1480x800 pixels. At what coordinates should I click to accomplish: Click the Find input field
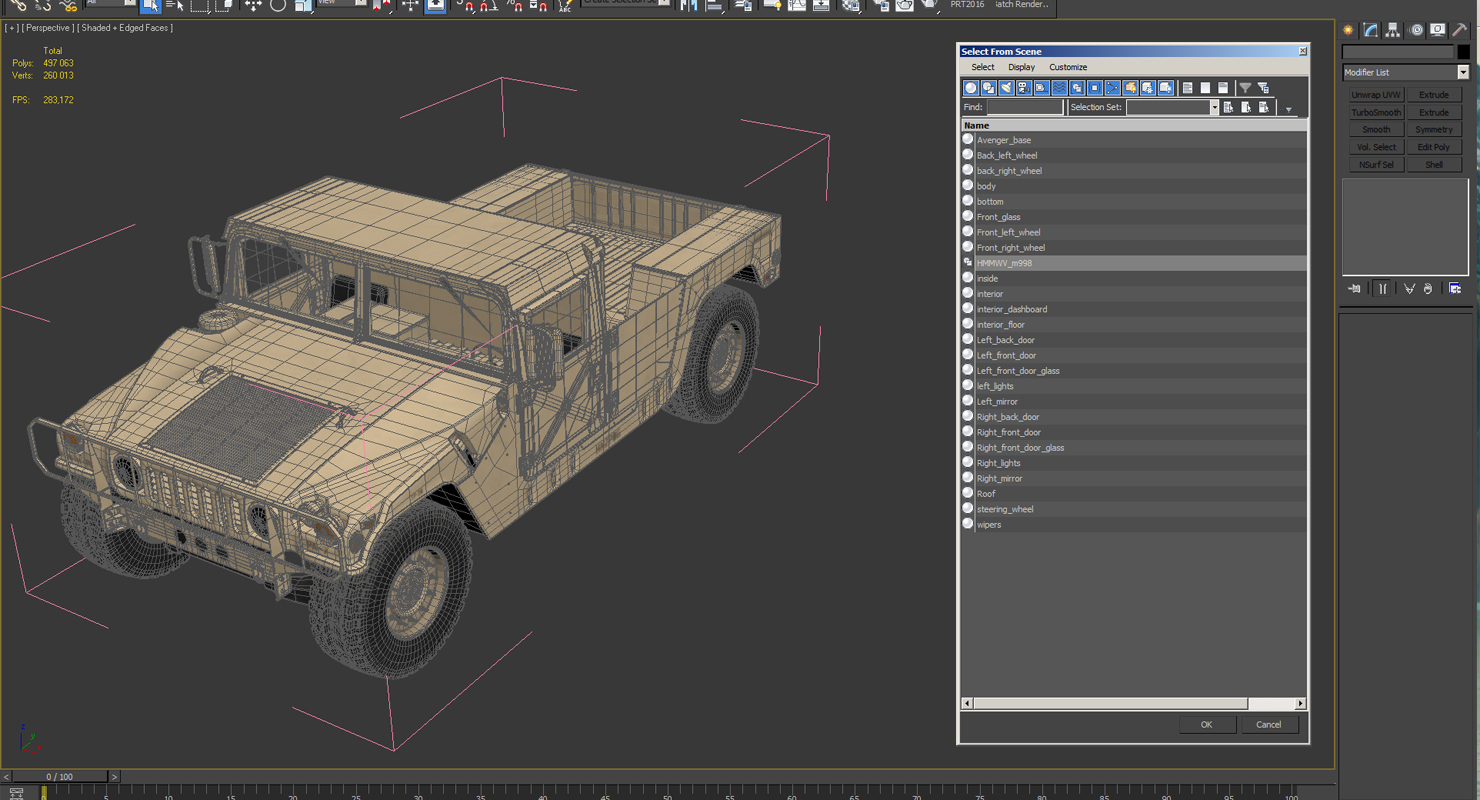click(1025, 107)
